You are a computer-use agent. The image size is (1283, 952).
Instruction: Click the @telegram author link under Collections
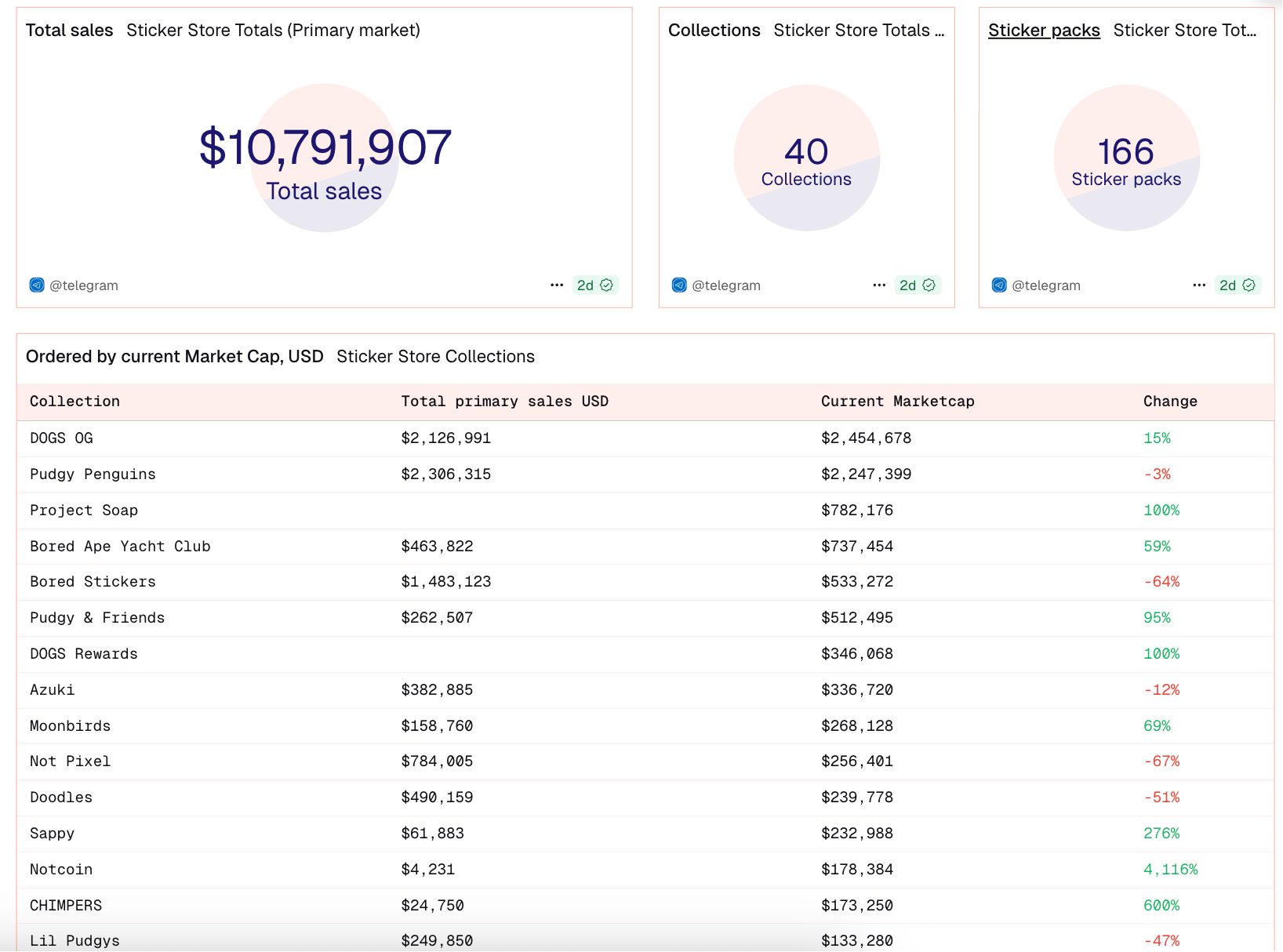725,285
